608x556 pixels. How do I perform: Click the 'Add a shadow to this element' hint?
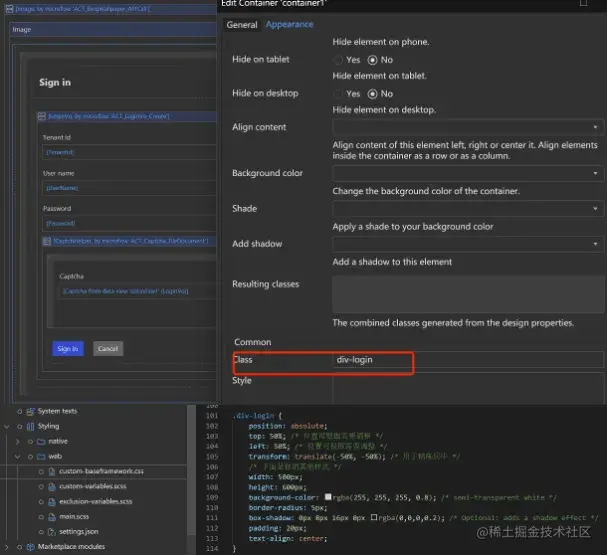click(x=392, y=262)
